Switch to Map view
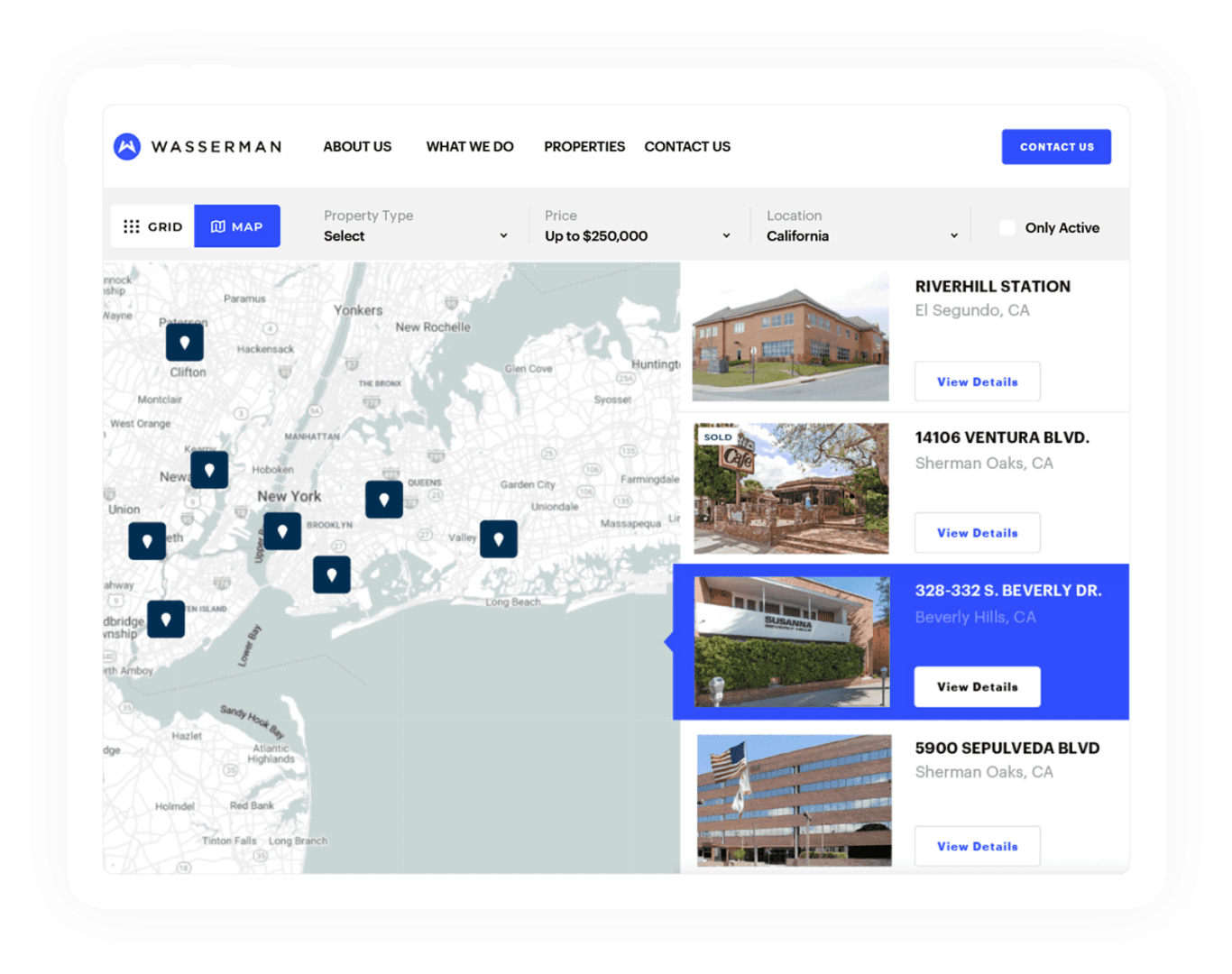The height and width of the screenshot is (974, 1232). pos(237,226)
